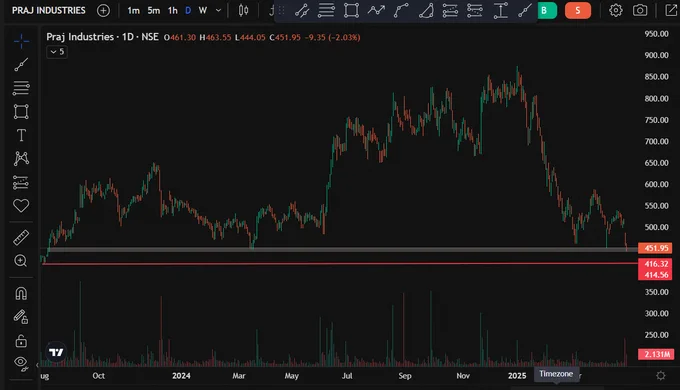The height and width of the screenshot is (390, 680).
Task: Click the 2025 label on time axis
Action: [x=517, y=376]
